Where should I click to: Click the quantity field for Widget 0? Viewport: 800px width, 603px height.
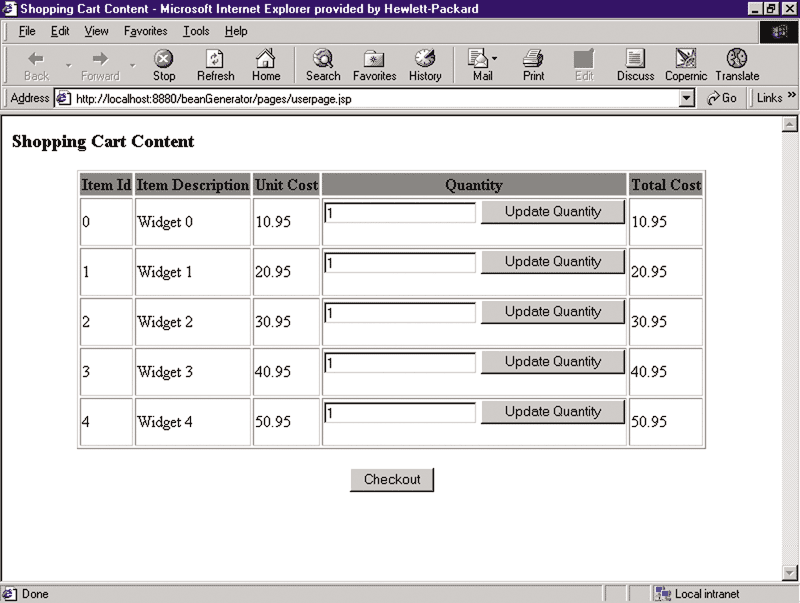click(x=400, y=213)
